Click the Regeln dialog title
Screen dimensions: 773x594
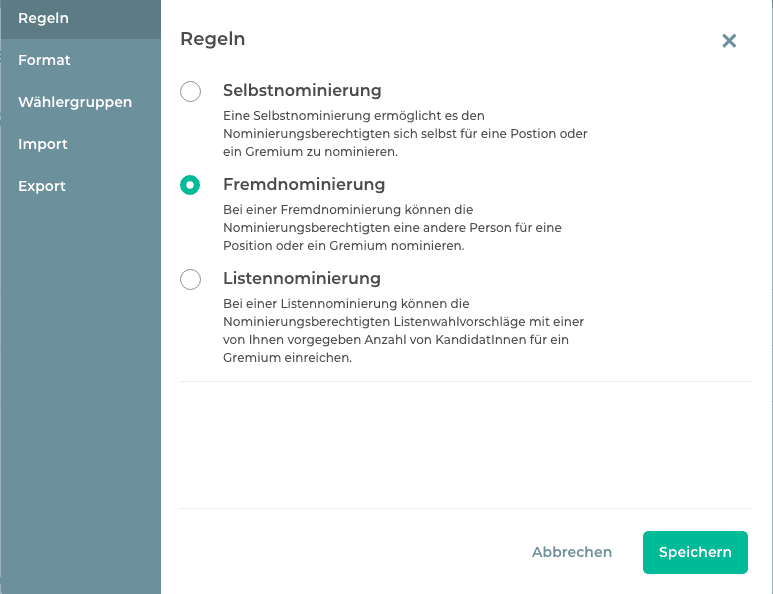click(x=212, y=39)
